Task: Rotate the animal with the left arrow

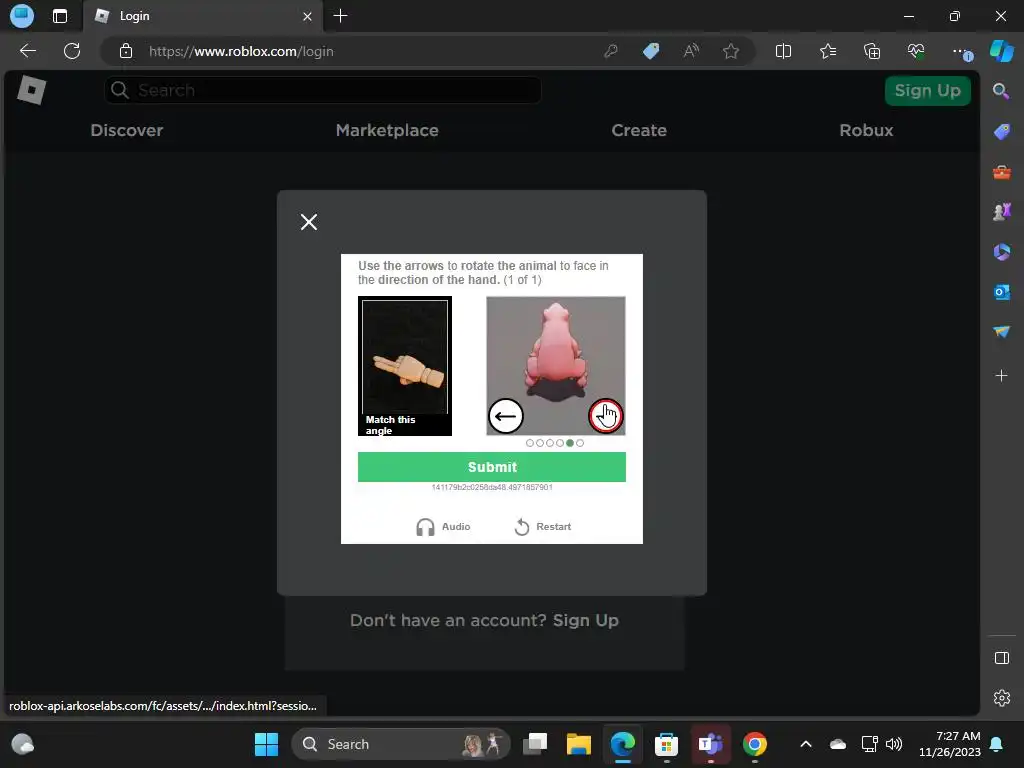Action: 505,416
